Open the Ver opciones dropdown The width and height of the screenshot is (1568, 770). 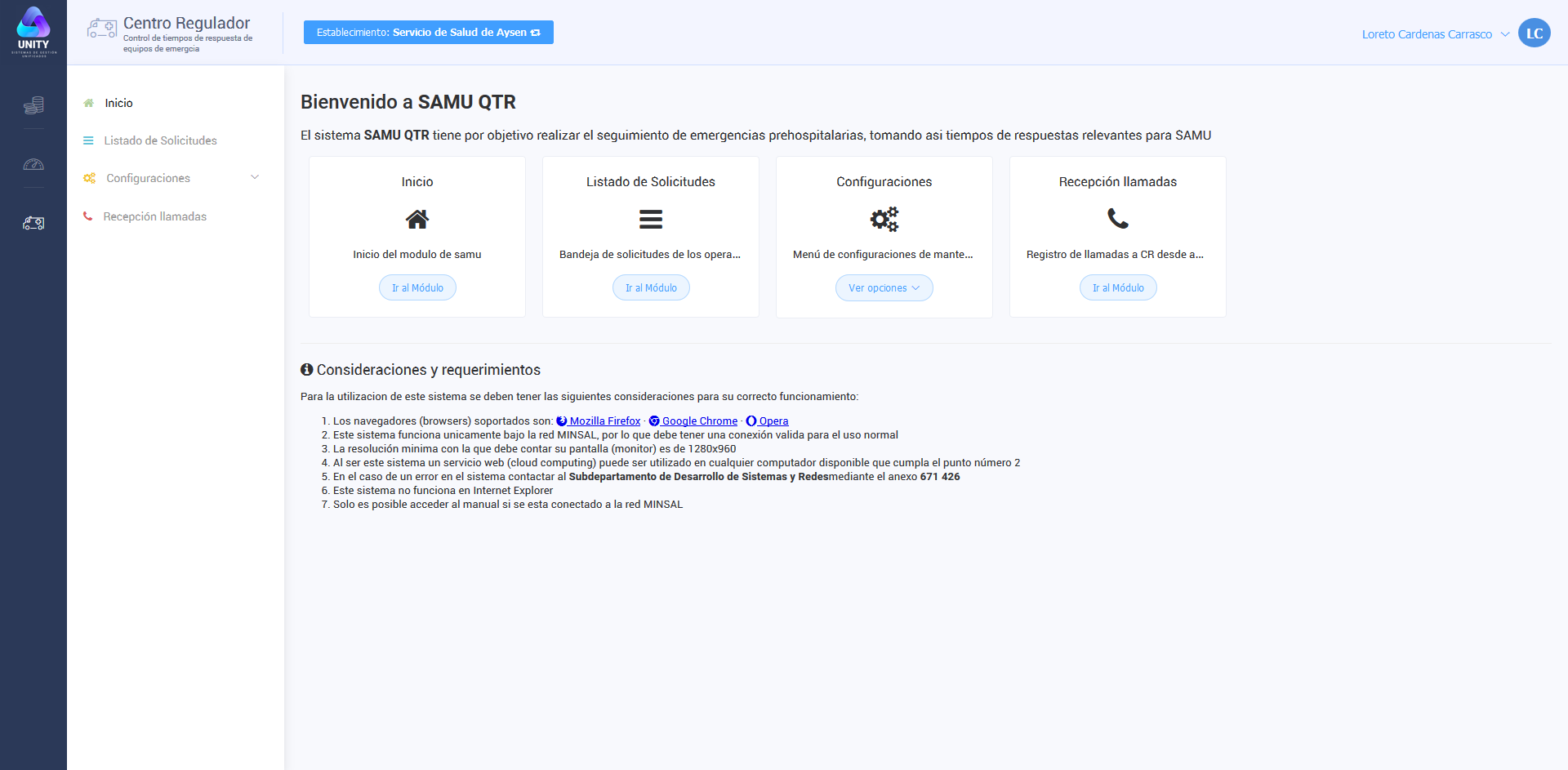click(x=884, y=287)
